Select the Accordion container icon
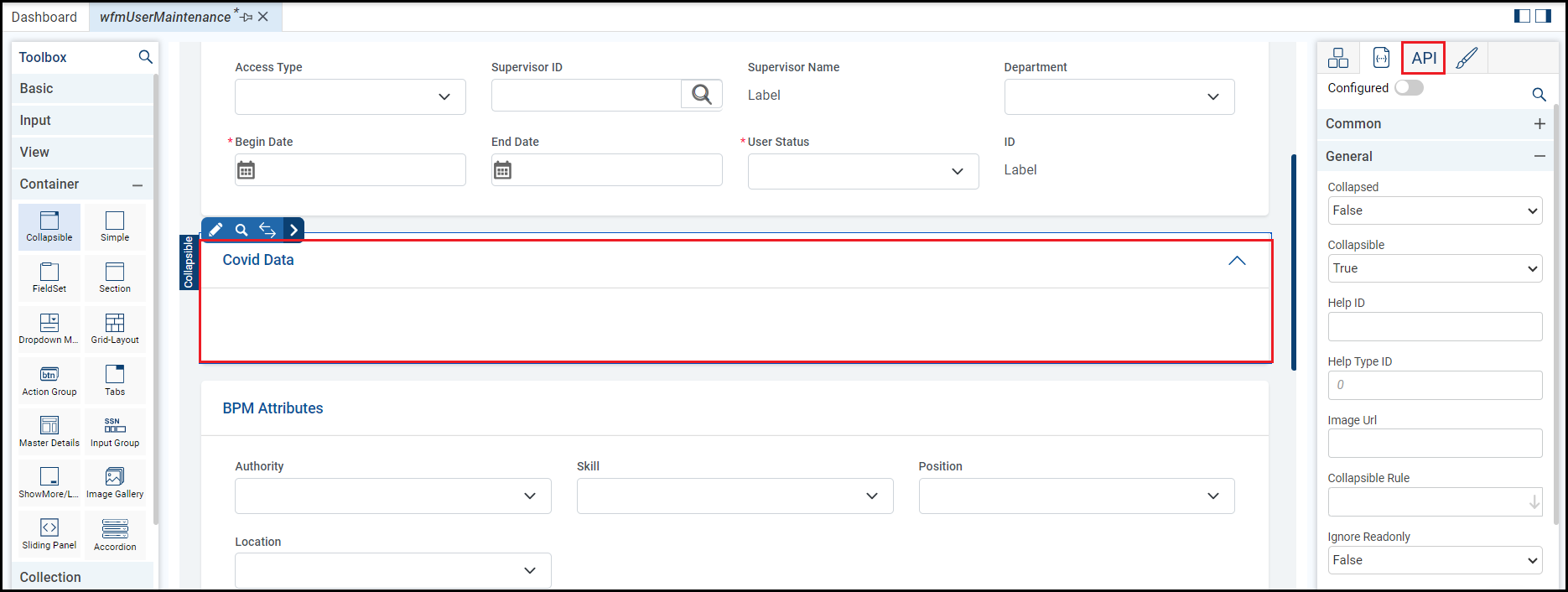The image size is (1568, 592). [x=115, y=534]
